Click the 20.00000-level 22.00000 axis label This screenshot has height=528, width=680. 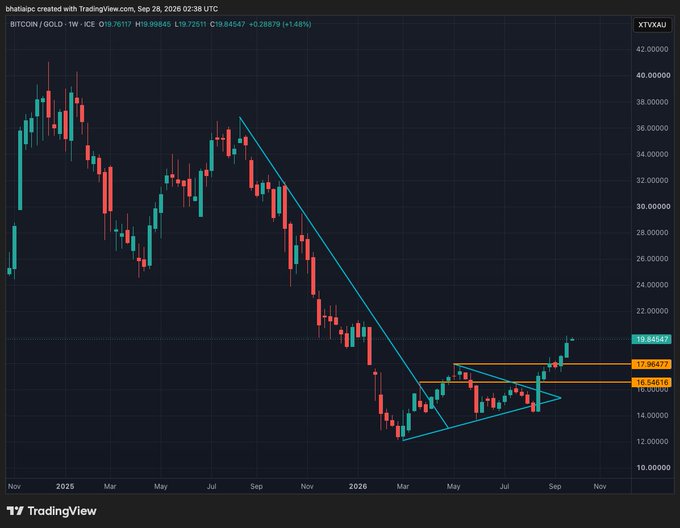(x=652, y=311)
